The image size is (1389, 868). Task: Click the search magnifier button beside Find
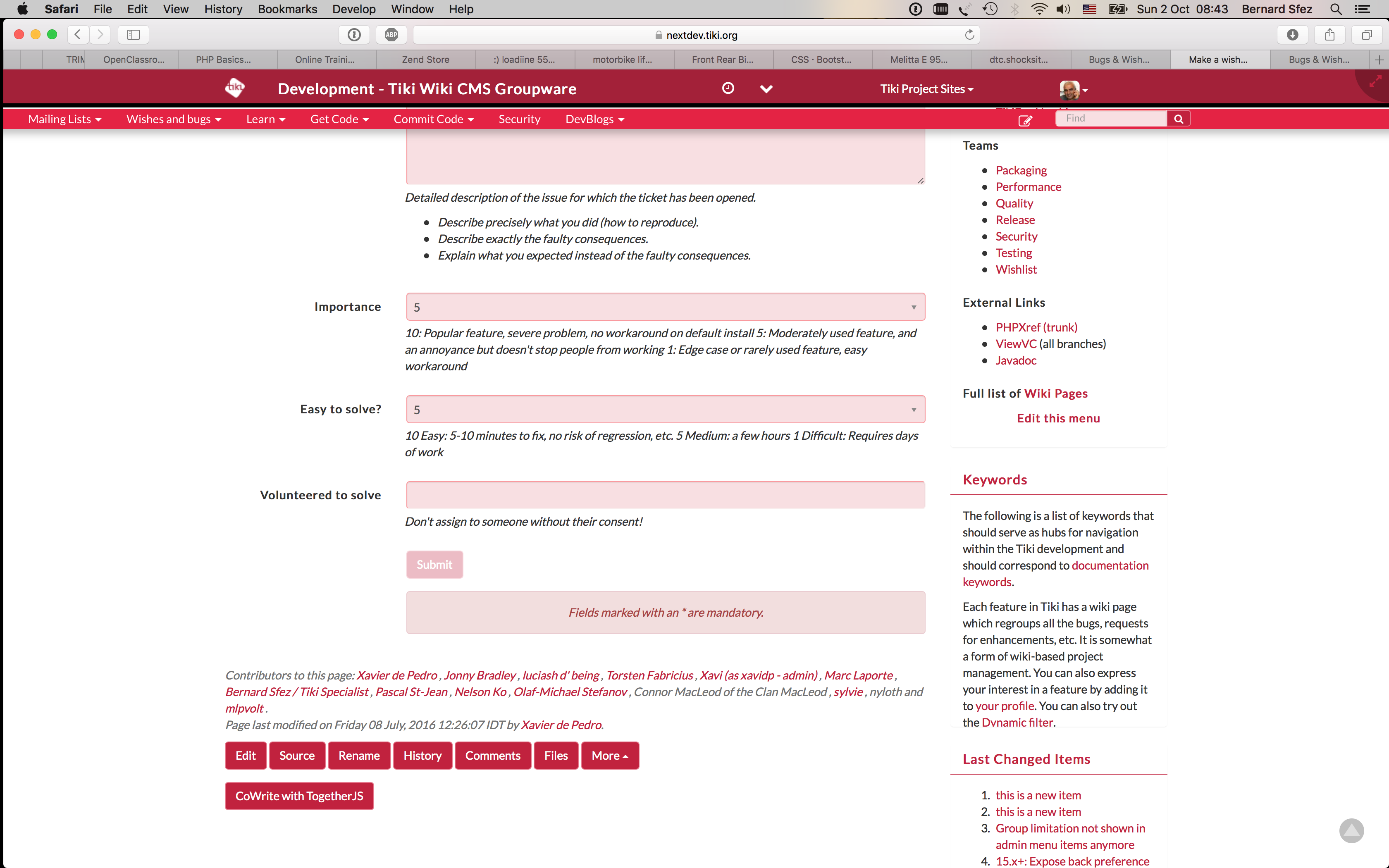coord(1178,118)
